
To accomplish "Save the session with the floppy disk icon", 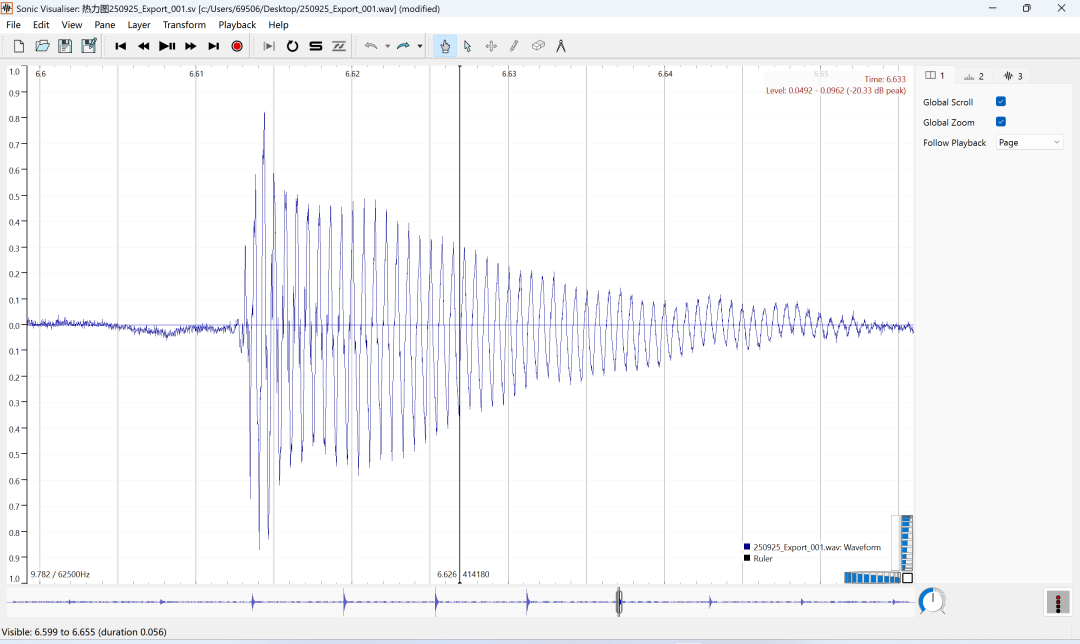I will [65, 46].
